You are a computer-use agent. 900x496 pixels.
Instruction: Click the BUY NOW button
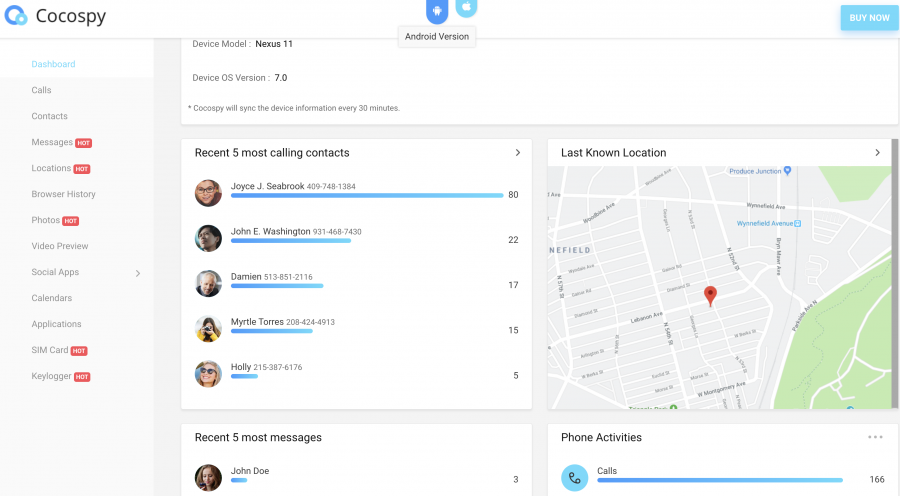pyautogui.click(x=870, y=18)
